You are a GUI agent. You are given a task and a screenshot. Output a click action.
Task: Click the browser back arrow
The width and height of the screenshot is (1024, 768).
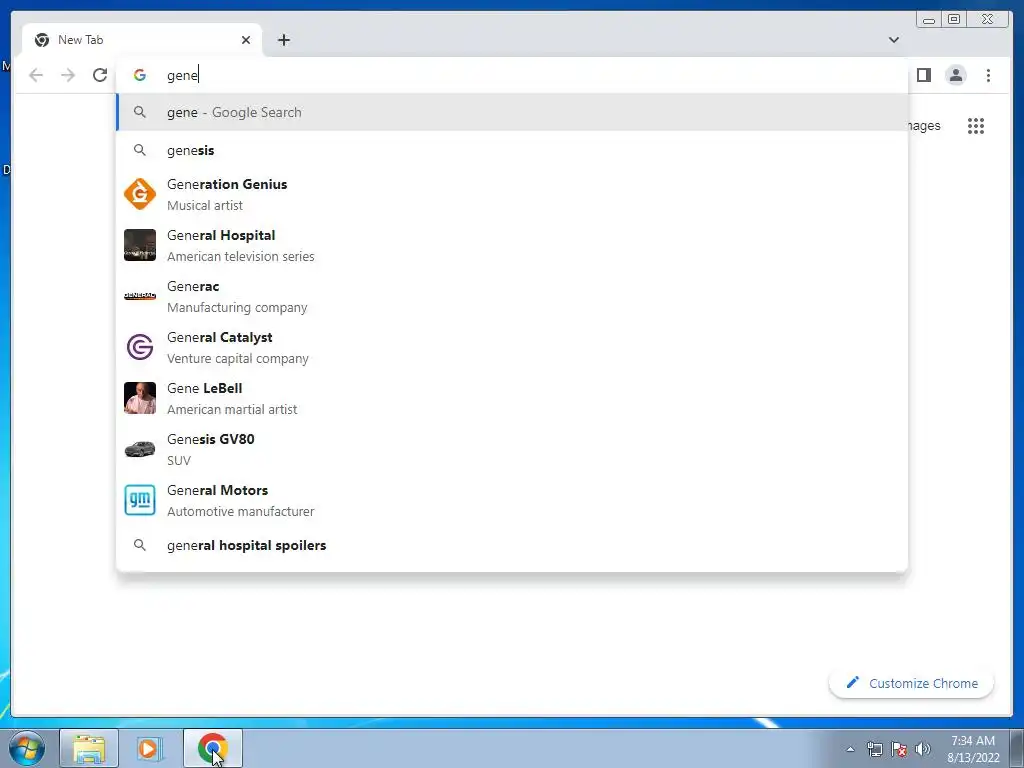point(36,75)
